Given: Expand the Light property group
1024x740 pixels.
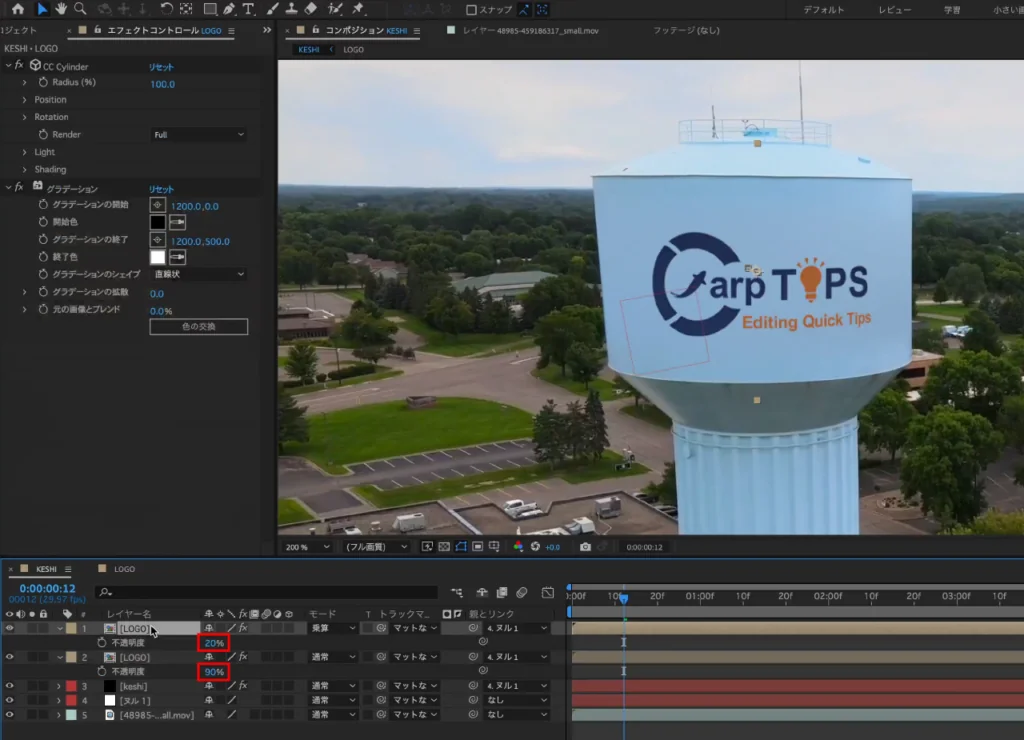Looking at the screenshot, I should pos(25,152).
